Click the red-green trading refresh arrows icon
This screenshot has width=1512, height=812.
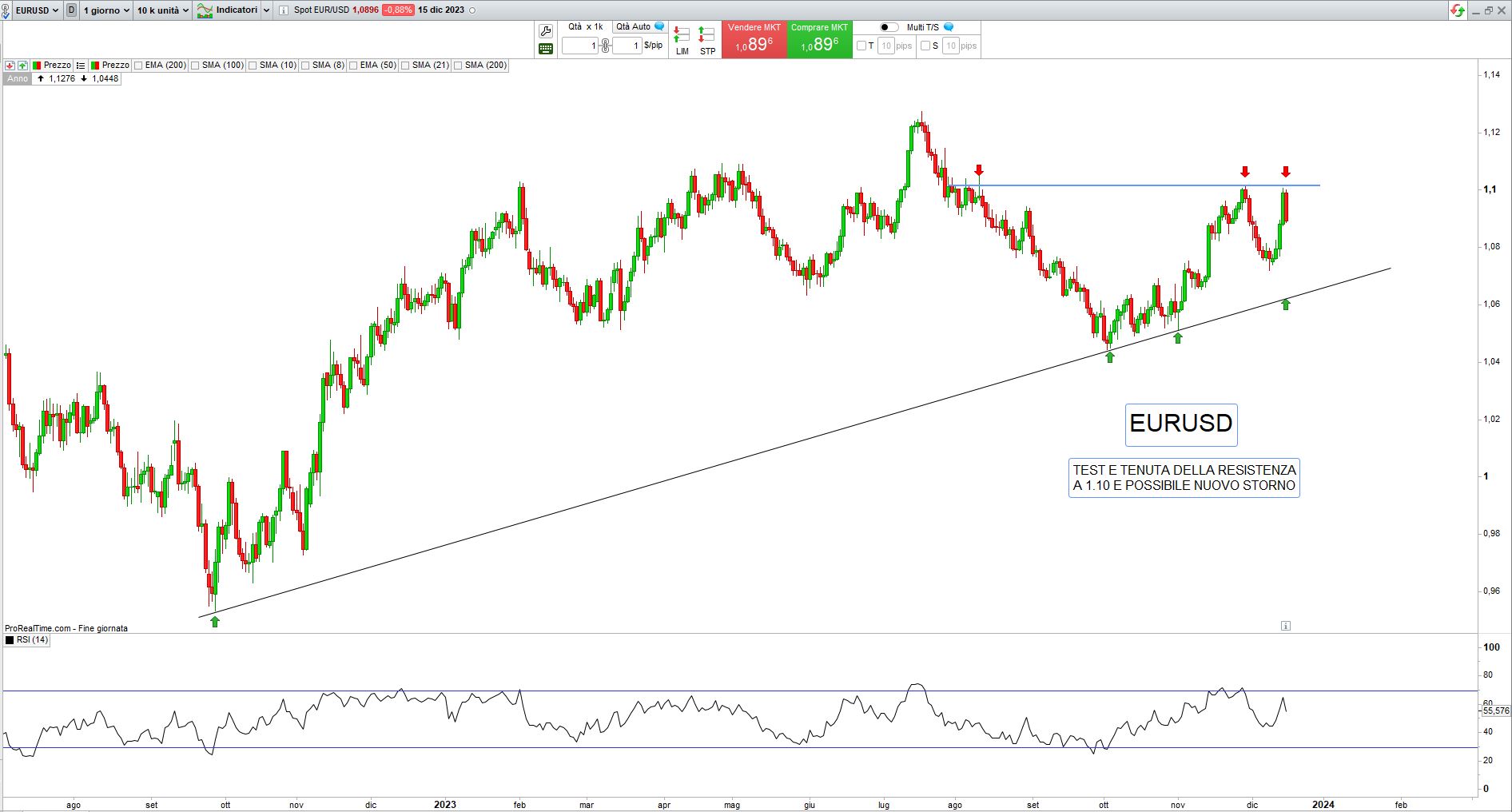point(1458,10)
